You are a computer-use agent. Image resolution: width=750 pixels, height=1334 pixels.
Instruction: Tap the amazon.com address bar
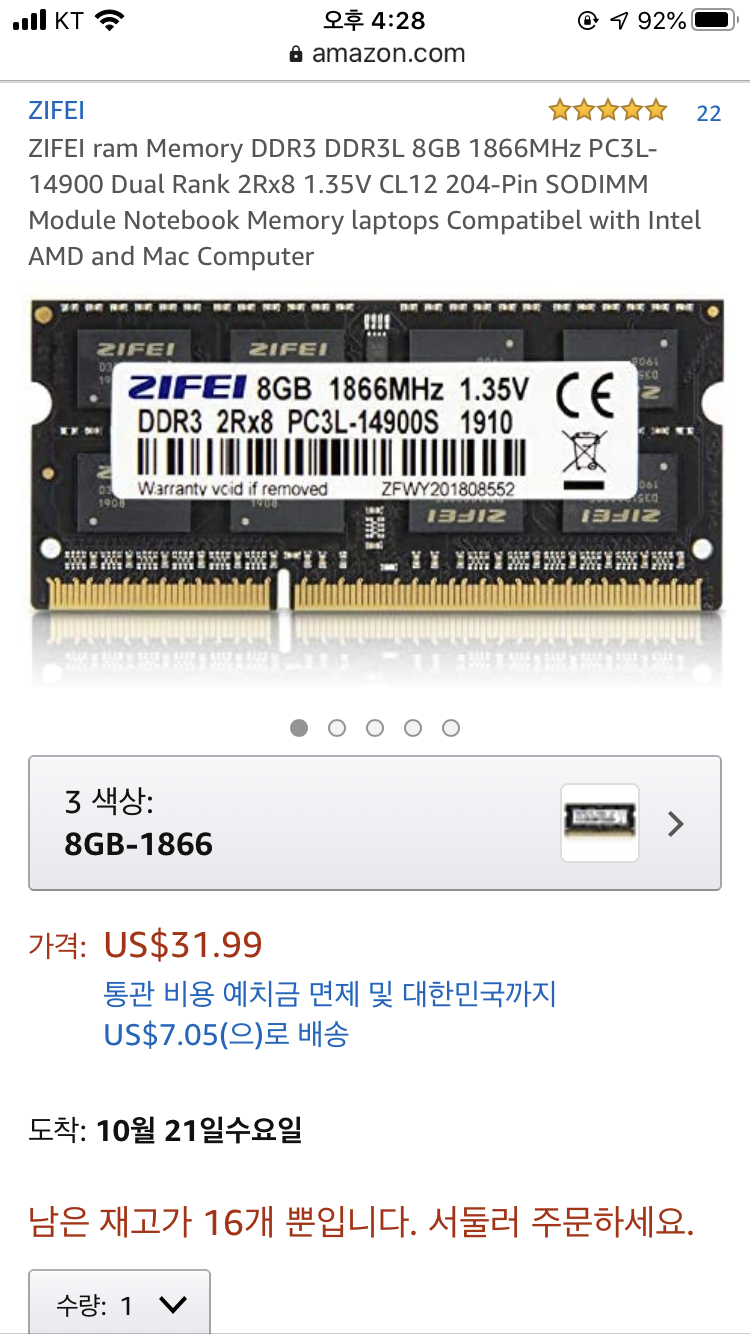pyautogui.click(x=376, y=54)
